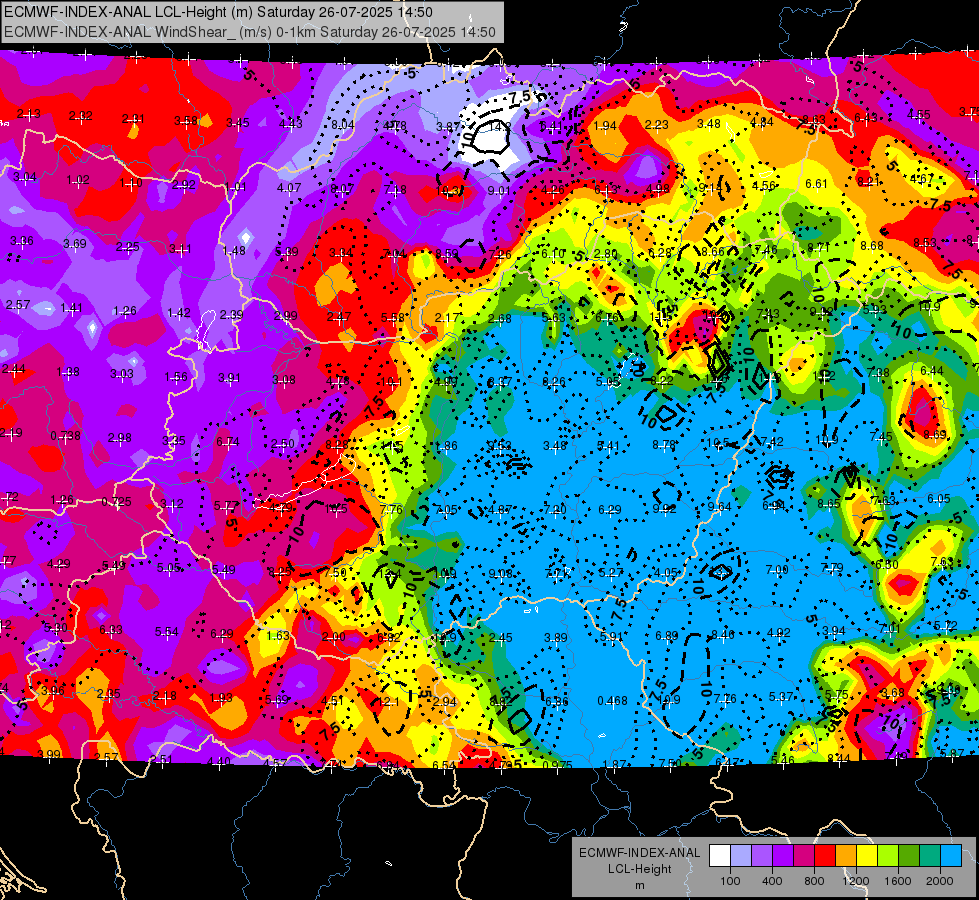Click the legend tick value "800"
The width and height of the screenshot is (979, 900).
pos(814,881)
